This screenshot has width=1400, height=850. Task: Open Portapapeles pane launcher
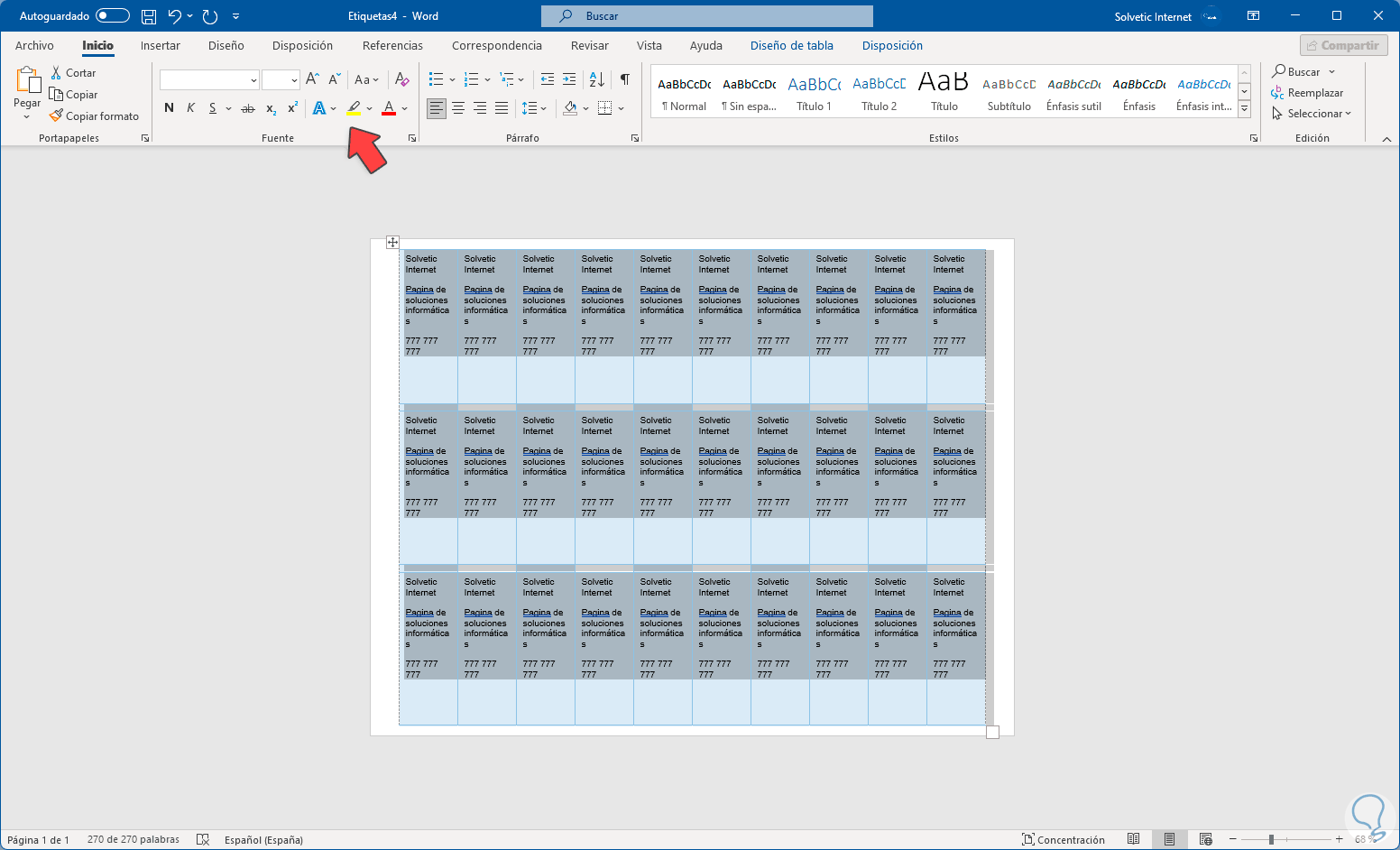coord(145,138)
